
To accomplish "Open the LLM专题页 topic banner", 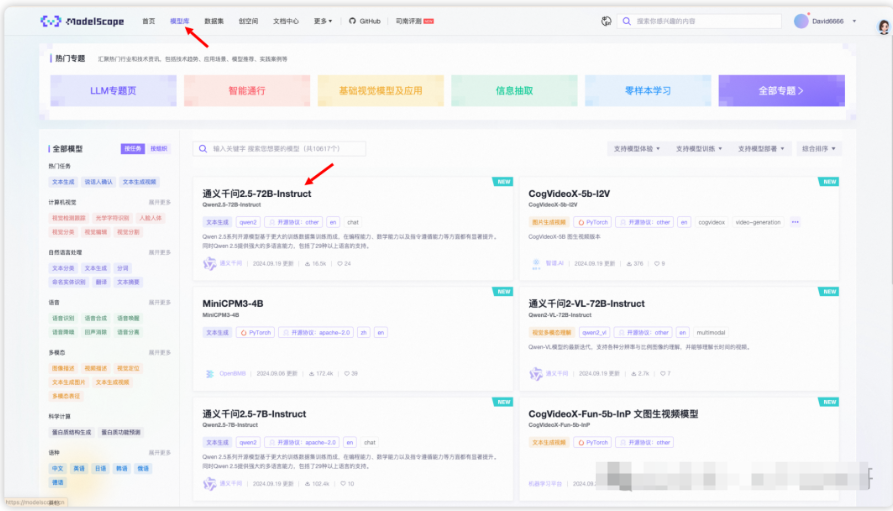I will [x=113, y=91].
